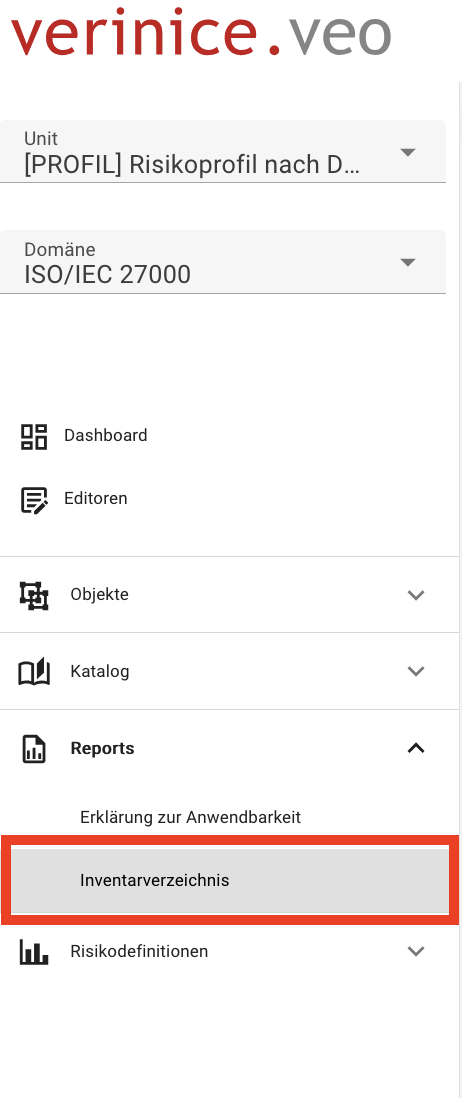Click the Risikoprofil unit selection field
The width and height of the screenshot is (462, 1098).
223,152
